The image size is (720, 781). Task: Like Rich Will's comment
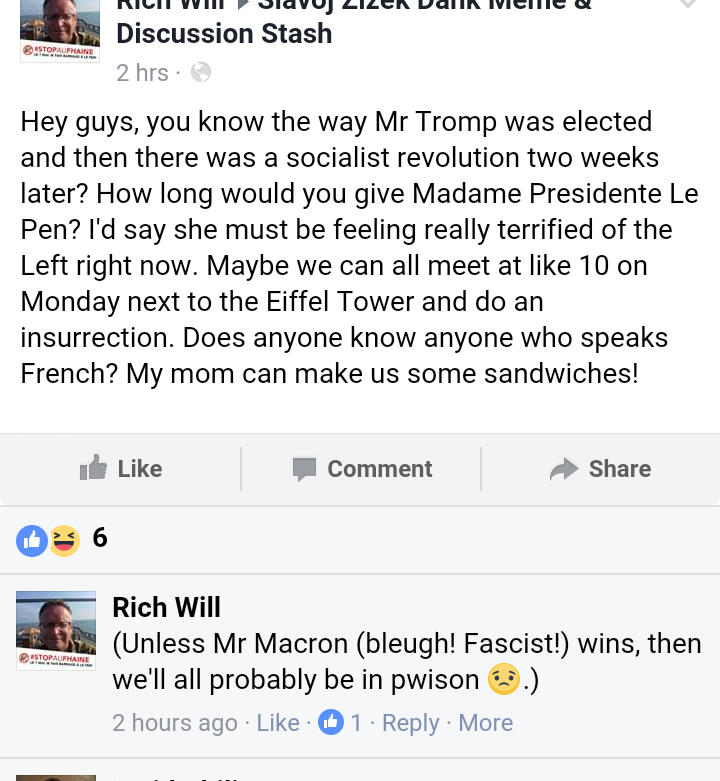(x=278, y=723)
